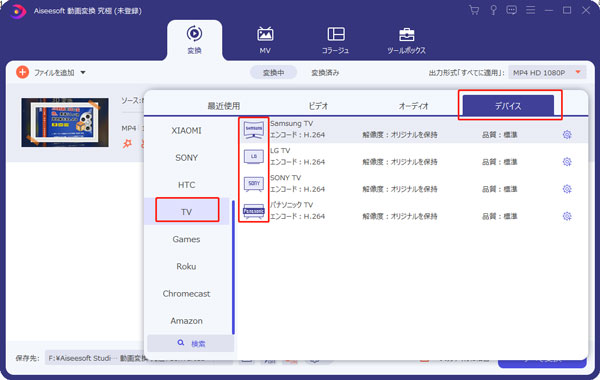Select the パナソニック TV format name
Image resolution: width=600 pixels, height=380 pixels.
pos(292,205)
